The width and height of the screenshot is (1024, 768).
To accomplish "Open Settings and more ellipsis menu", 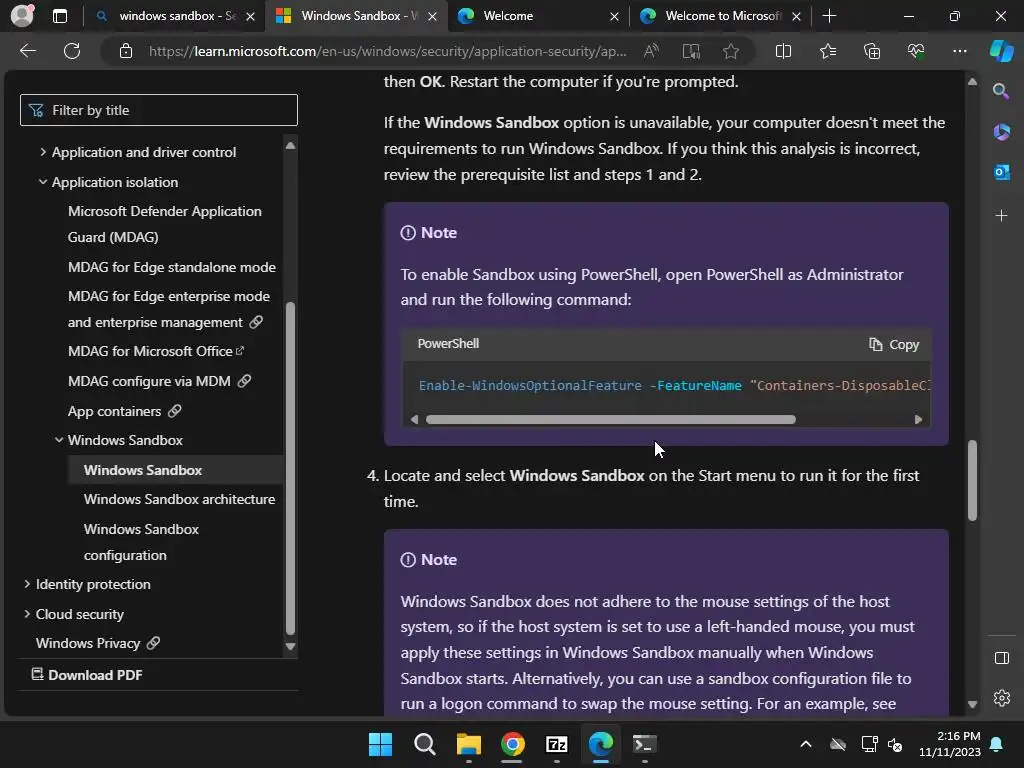I will pos(959,51).
